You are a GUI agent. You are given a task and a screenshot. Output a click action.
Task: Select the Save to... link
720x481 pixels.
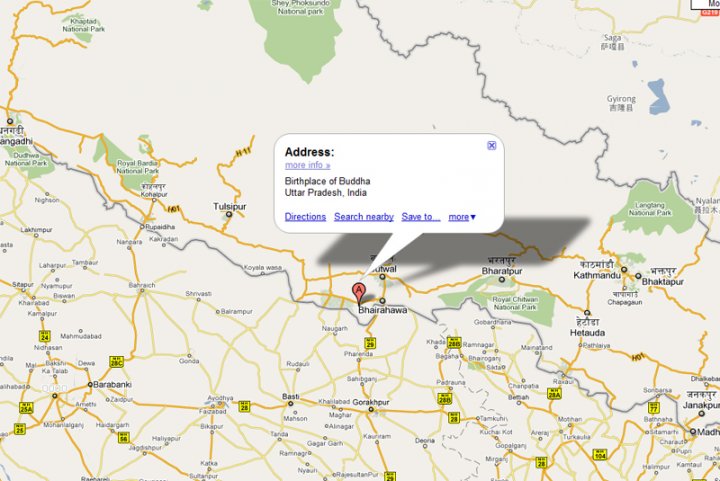[x=421, y=217]
